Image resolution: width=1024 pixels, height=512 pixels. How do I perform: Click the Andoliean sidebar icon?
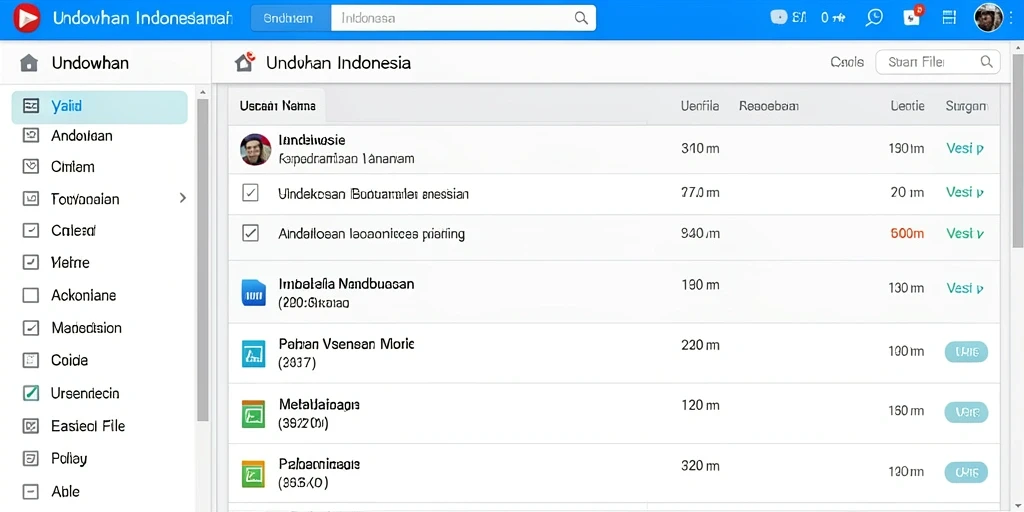(x=31, y=135)
